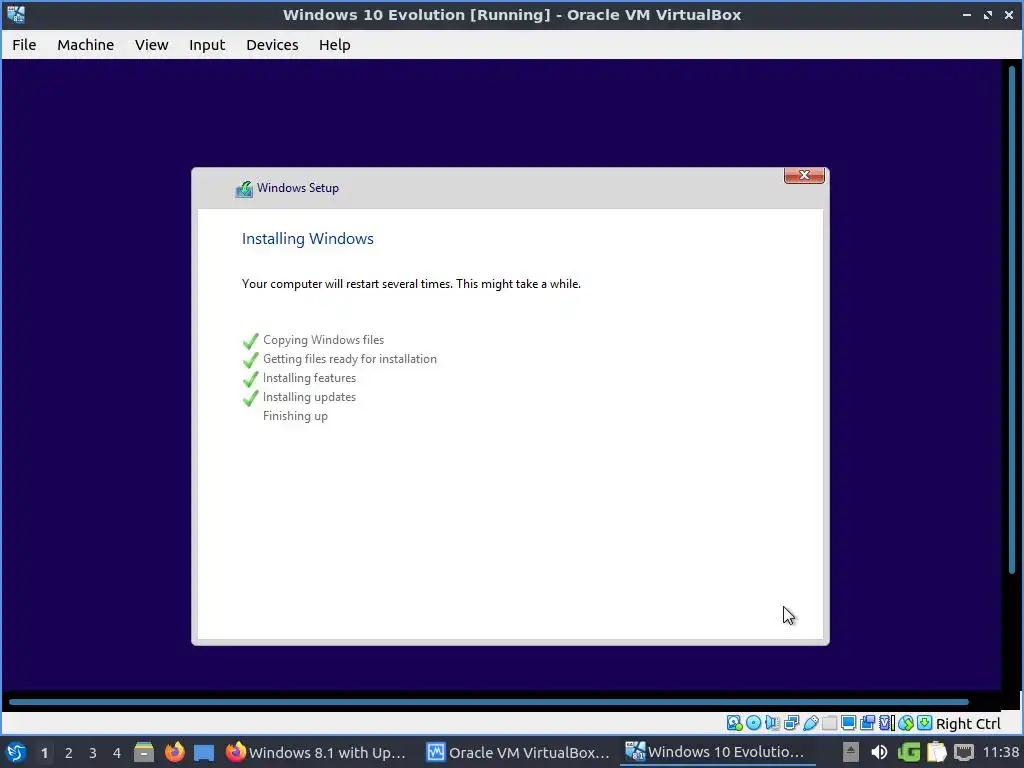The image size is (1024, 768).
Task: Close the Windows Setup dialog
Action: click(804, 175)
